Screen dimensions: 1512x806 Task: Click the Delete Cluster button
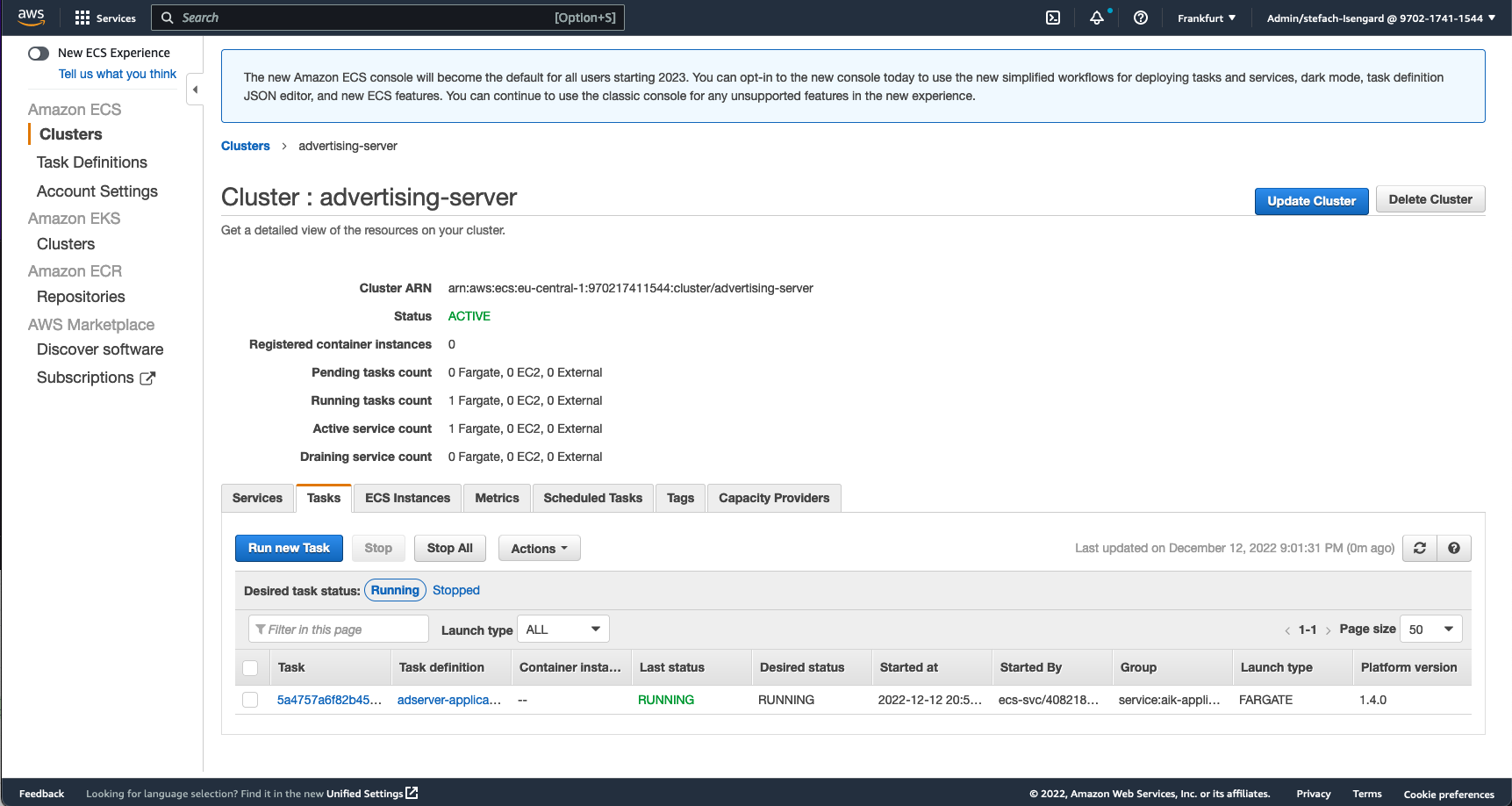pos(1430,199)
